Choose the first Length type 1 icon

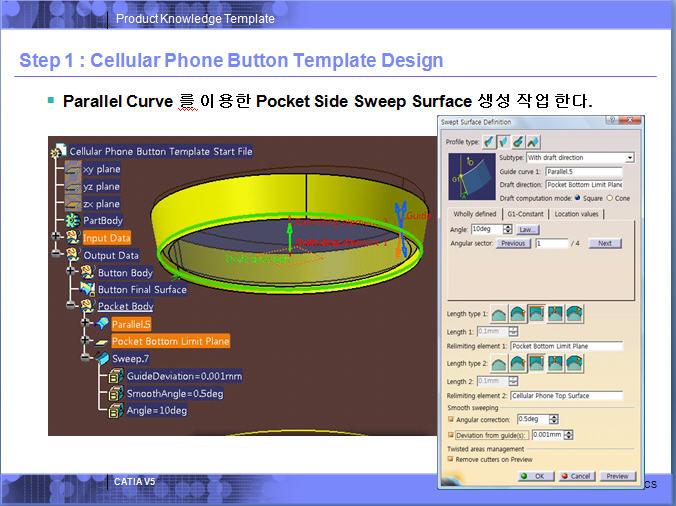point(500,314)
